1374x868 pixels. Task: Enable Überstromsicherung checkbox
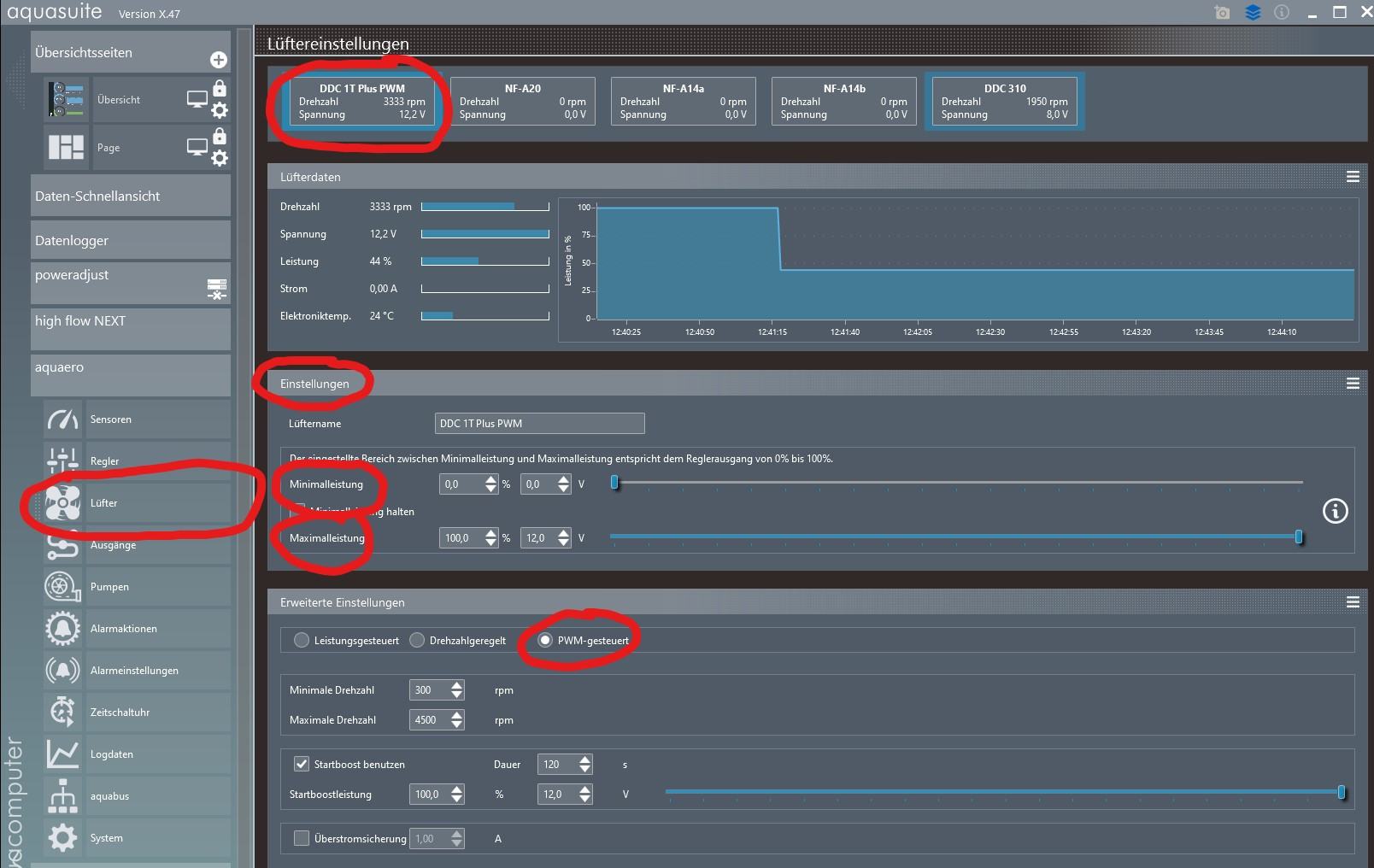(x=302, y=838)
